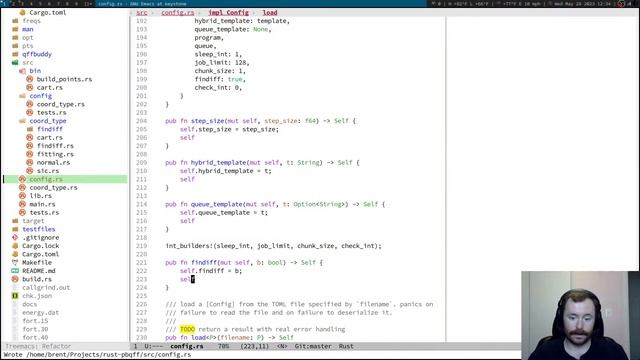The width and height of the screenshot is (640, 360).
Task: Open fort.30 in the tree
Action: point(35,329)
